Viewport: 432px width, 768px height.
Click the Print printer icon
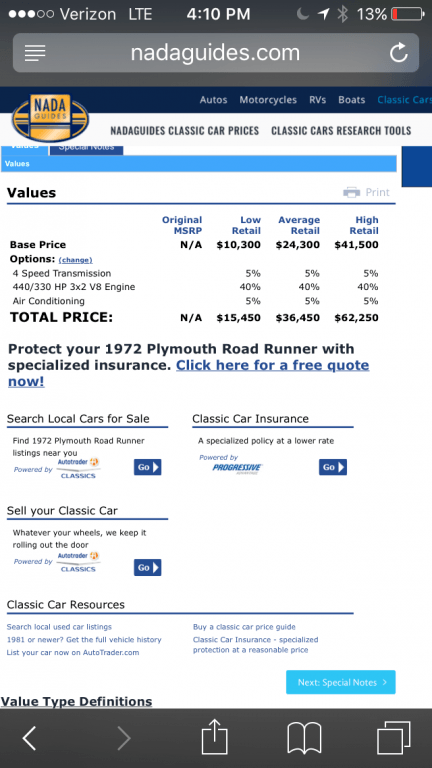352,192
